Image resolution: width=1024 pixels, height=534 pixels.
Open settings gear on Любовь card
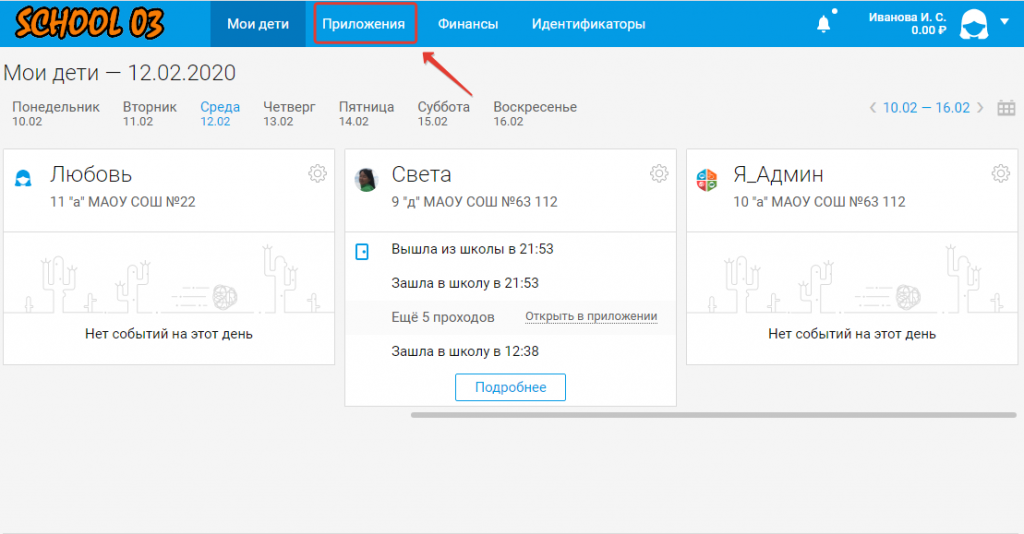pyautogui.click(x=317, y=174)
